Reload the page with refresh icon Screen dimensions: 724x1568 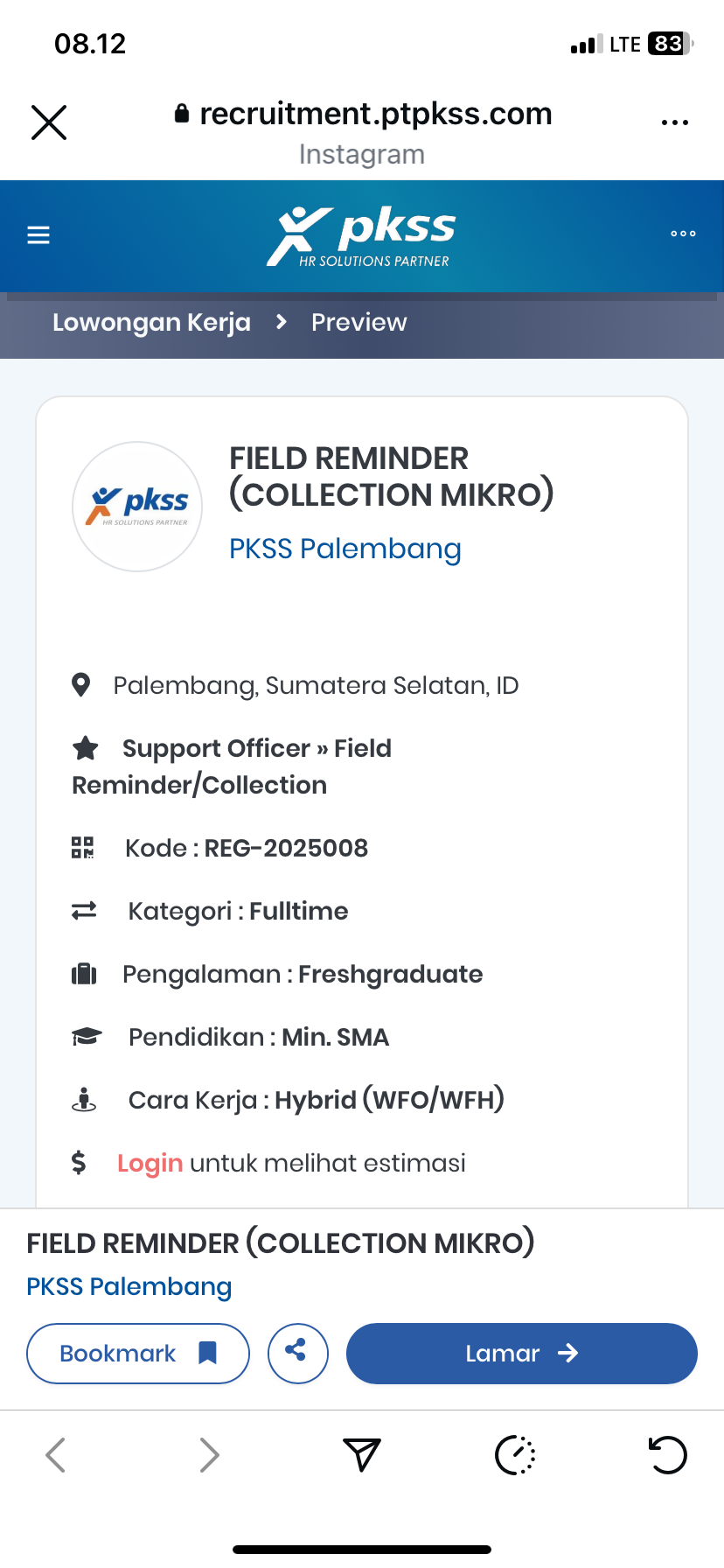(667, 1455)
